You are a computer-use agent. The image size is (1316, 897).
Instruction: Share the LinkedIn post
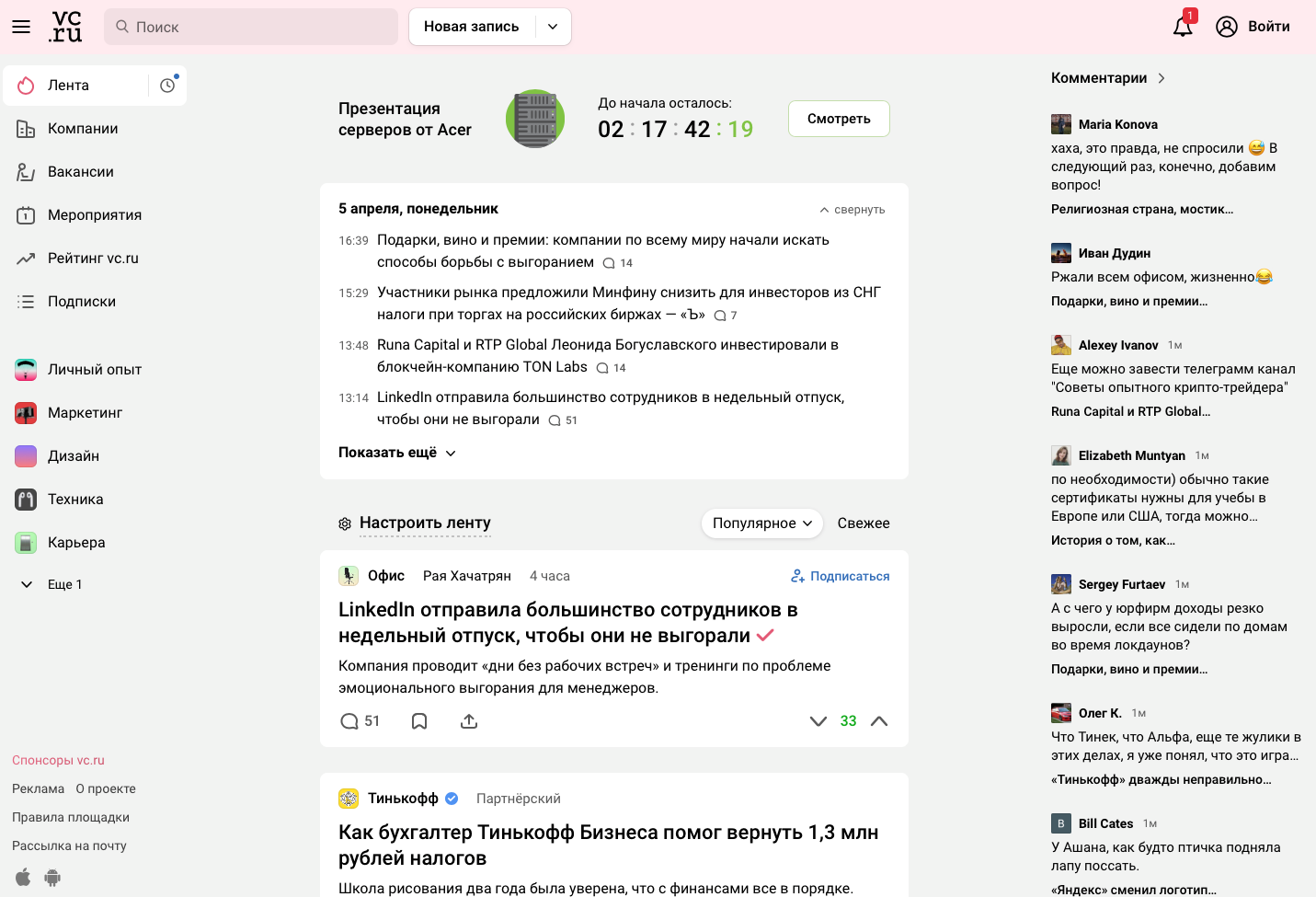pos(469,721)
